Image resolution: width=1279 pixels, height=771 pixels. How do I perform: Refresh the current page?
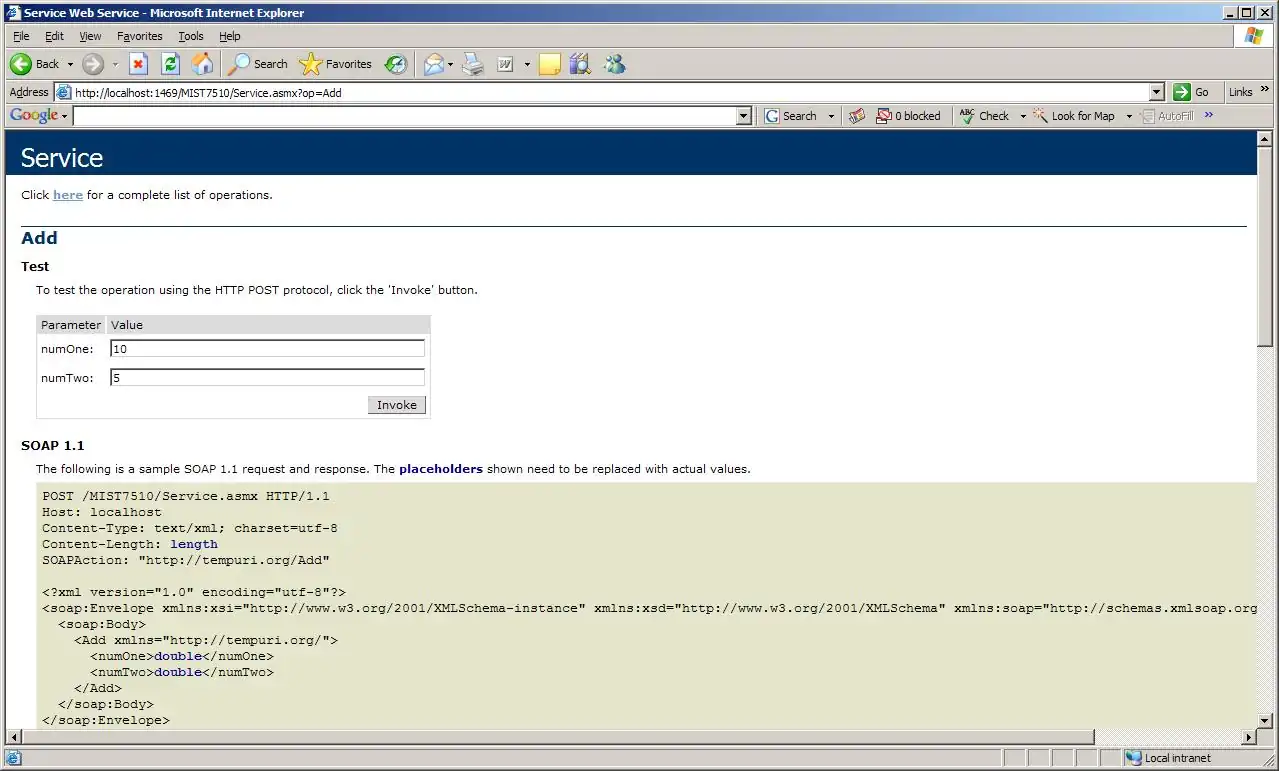(x=170, y=64)
